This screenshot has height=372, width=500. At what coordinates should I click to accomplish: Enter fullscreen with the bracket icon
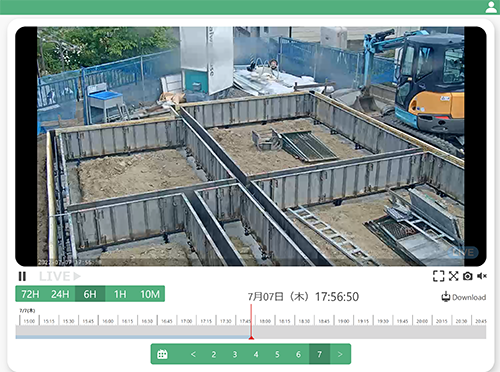click(x=438, y=276)
